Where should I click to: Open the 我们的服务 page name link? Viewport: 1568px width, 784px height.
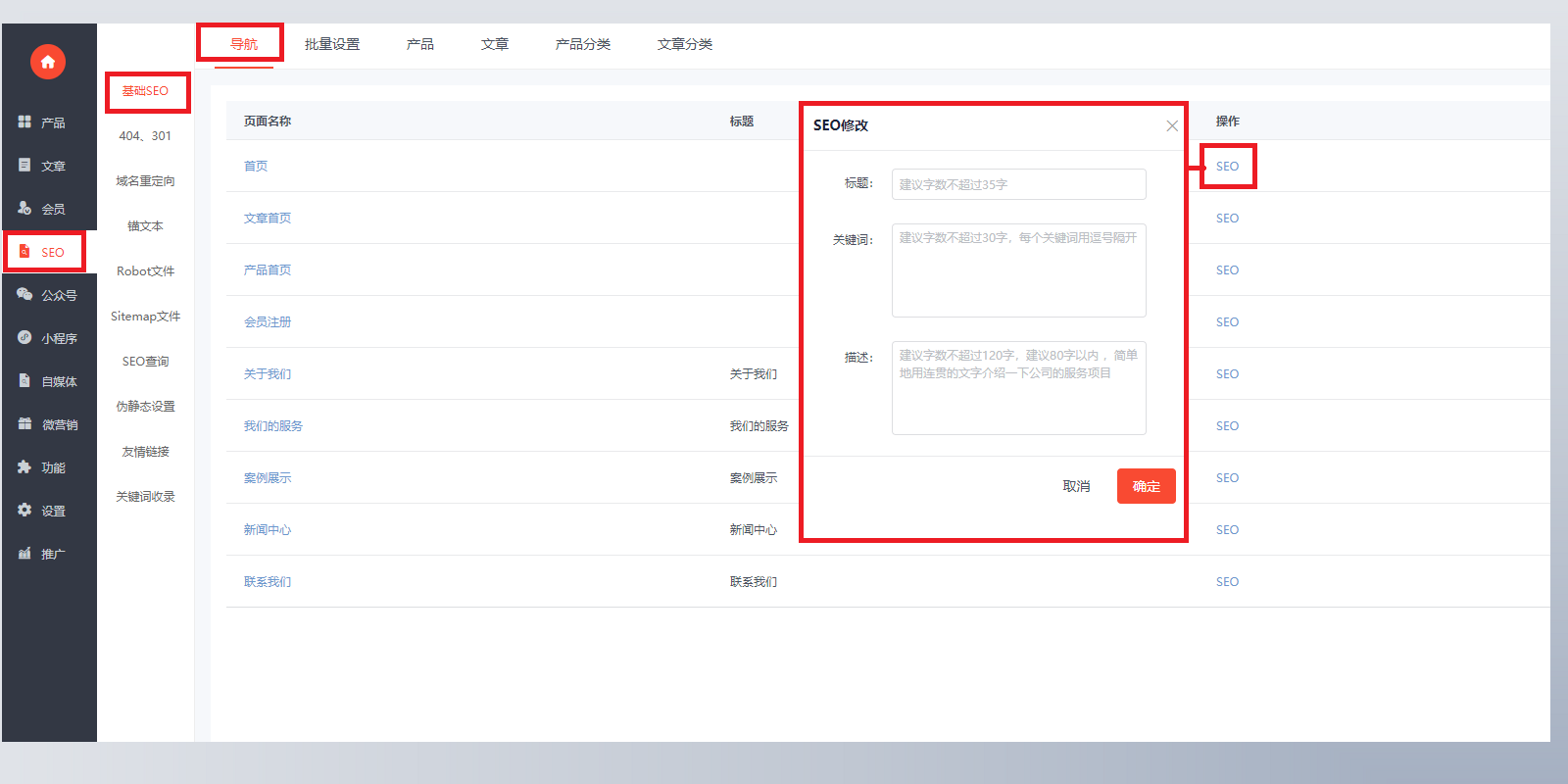point(273,426)
